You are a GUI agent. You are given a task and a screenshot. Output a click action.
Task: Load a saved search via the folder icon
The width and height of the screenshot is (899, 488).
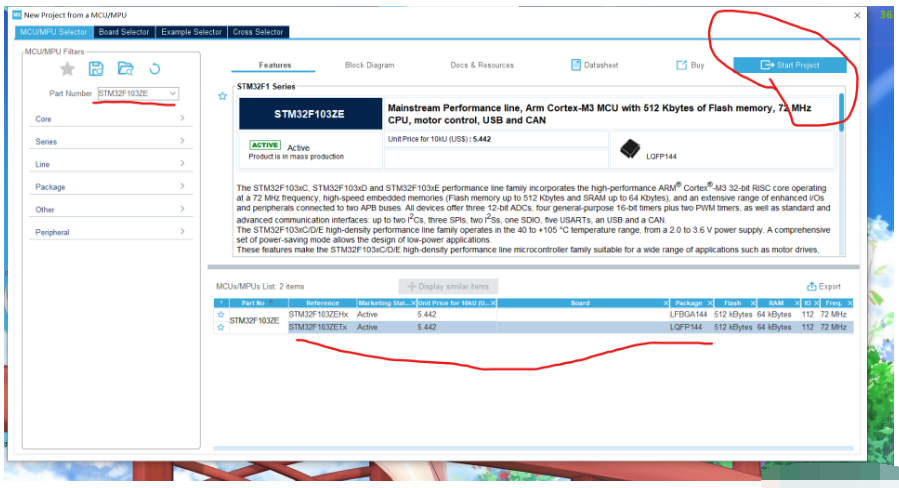(x=126, y=69)
